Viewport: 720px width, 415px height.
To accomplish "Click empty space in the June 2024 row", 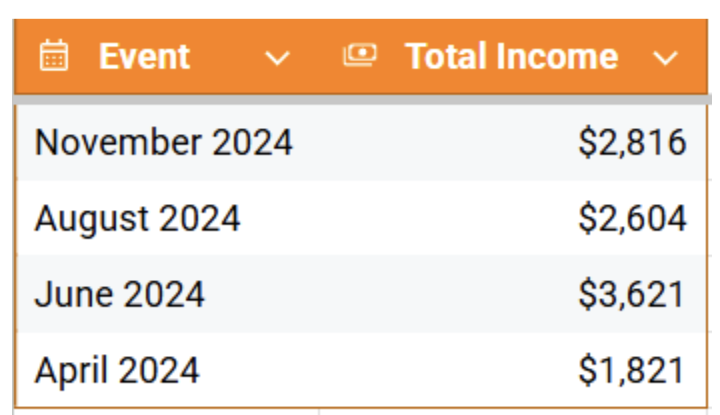I will [x=390, y=294].
